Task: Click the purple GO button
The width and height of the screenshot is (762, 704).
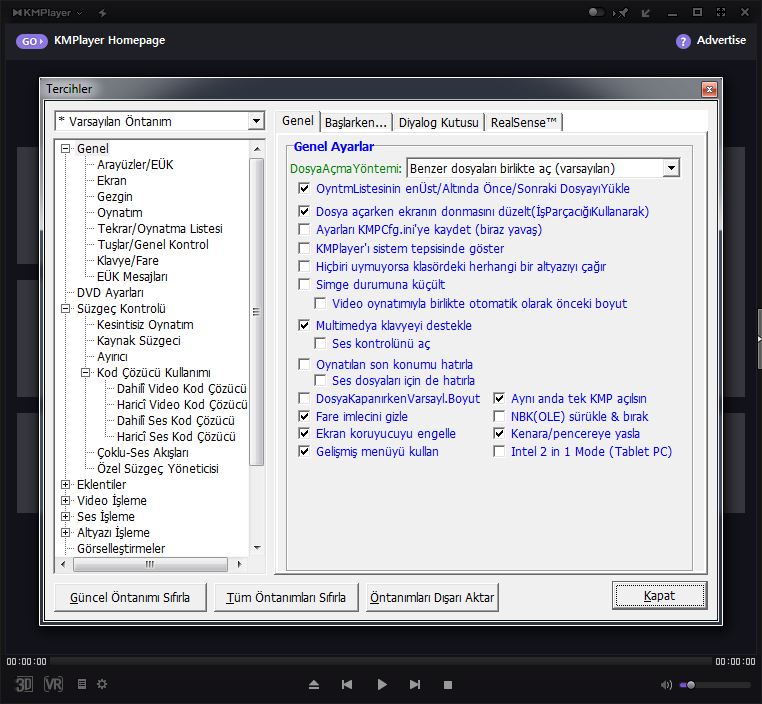Action: (32, 41)
